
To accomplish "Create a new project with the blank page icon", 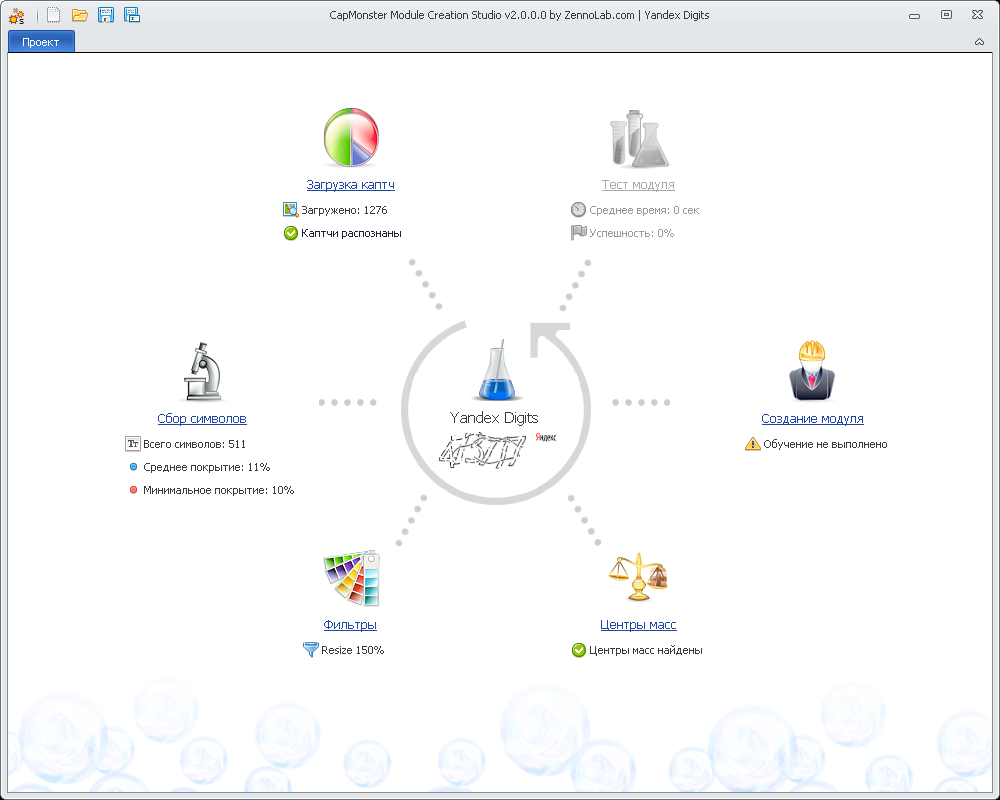I will pyautogui.click(x=54, y=15).
